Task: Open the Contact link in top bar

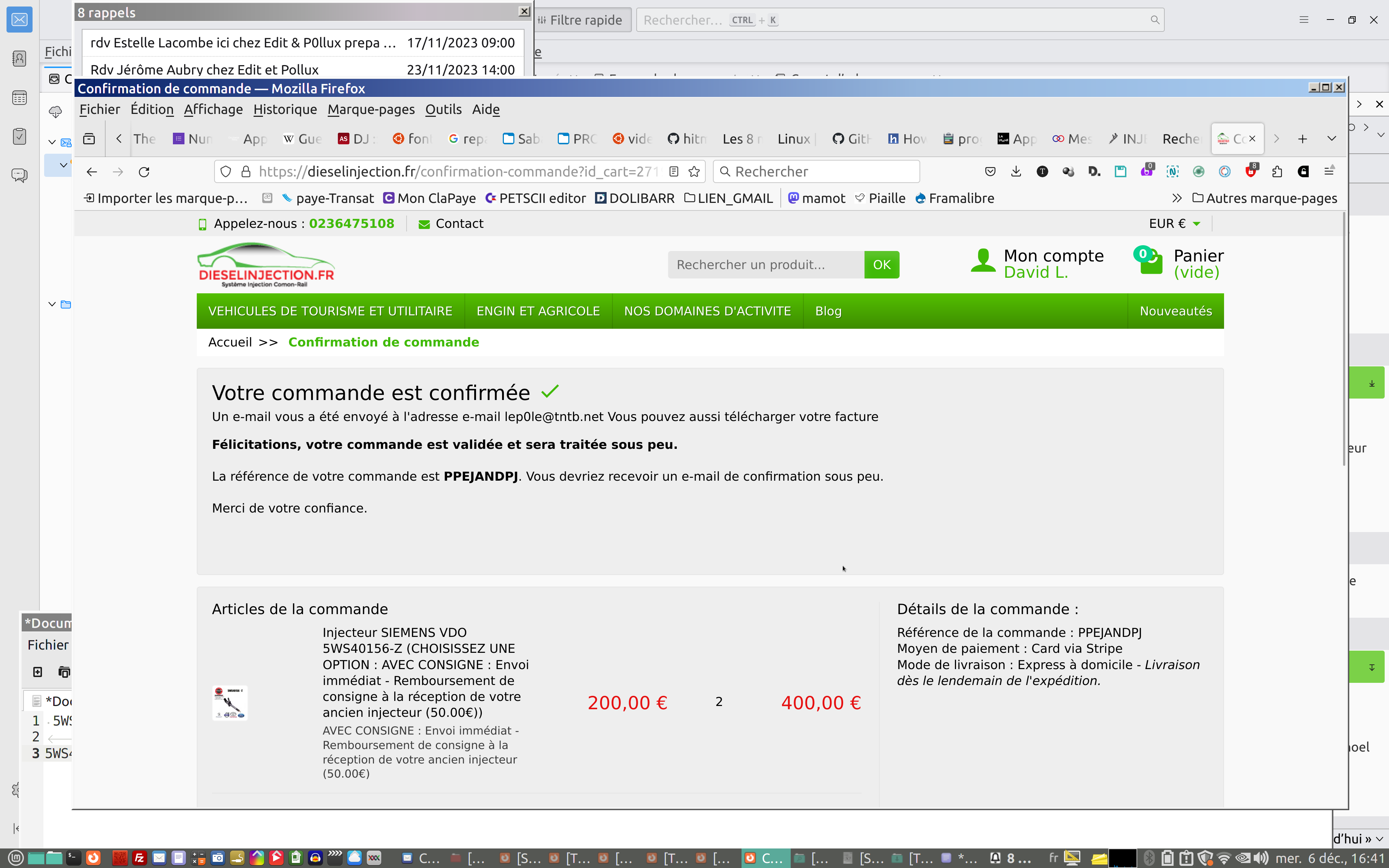Action: 459,223
